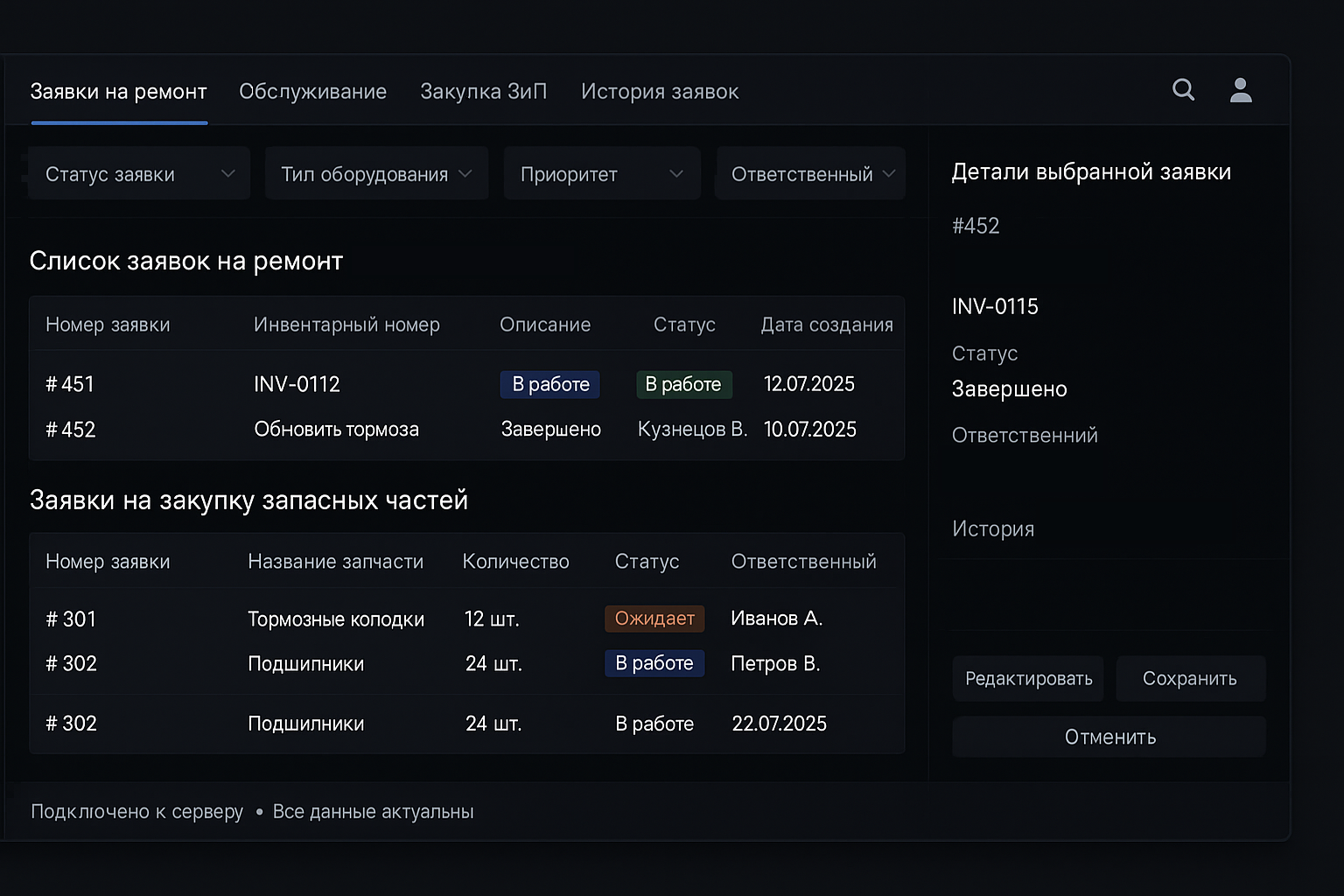The width and height of the screenshot is (1344, 896).
Task: Select purchase row #301 Тормозные колодки
Action: [335, 619]
